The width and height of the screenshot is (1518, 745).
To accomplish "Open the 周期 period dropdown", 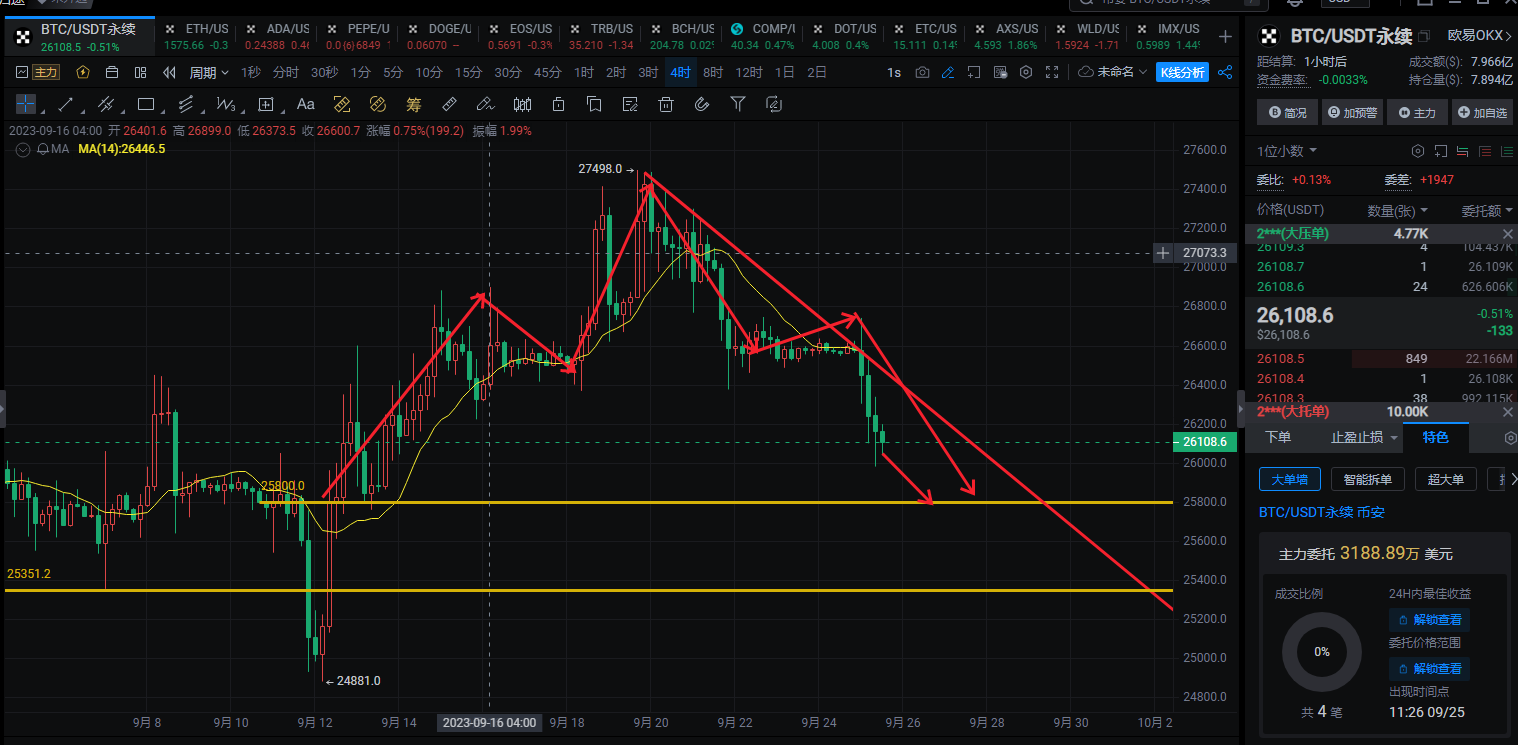I will 209,72.
